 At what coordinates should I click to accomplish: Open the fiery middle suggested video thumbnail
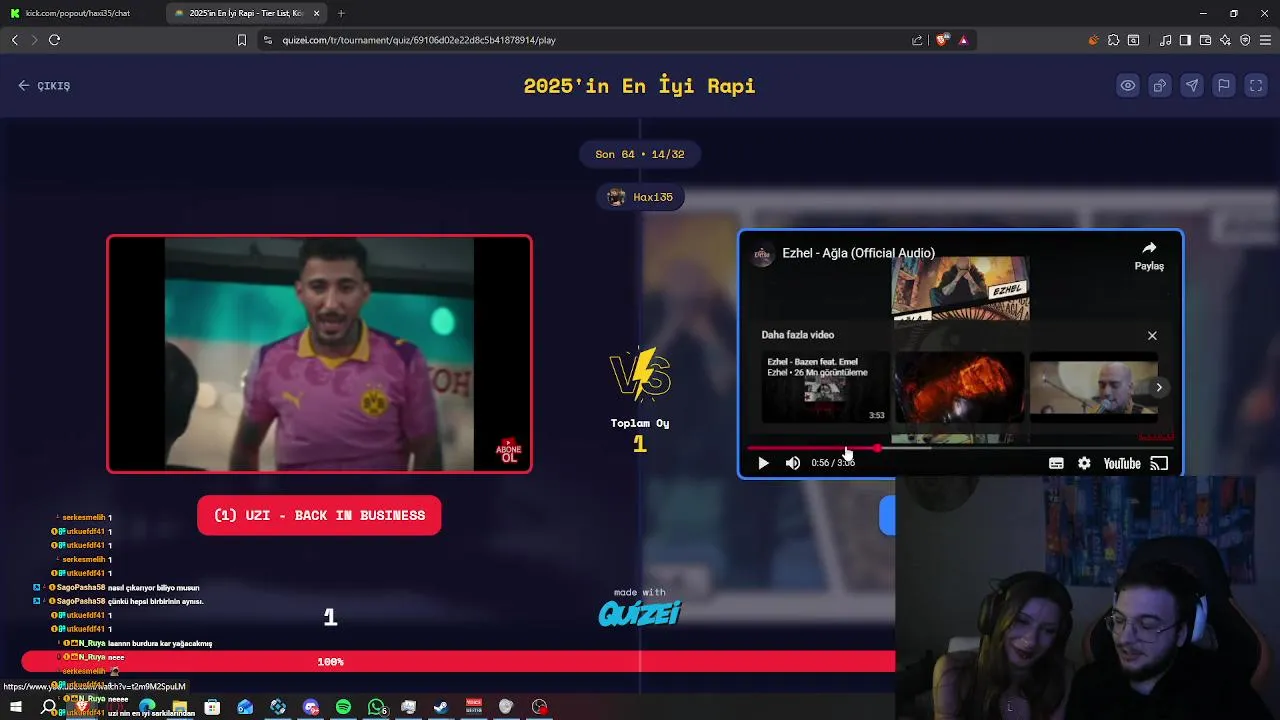pos(959,387)
